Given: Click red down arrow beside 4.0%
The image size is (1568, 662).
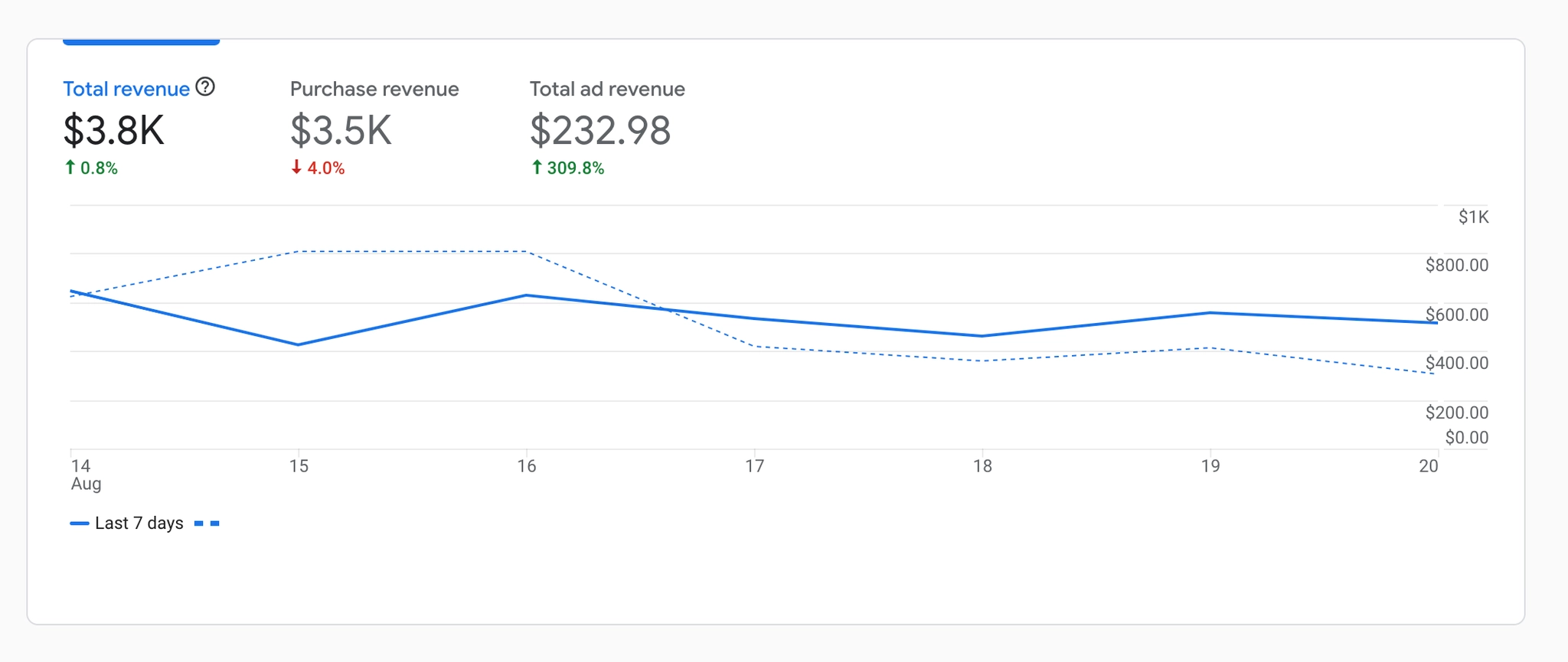Looking at the screenshot, I should 296,168.
